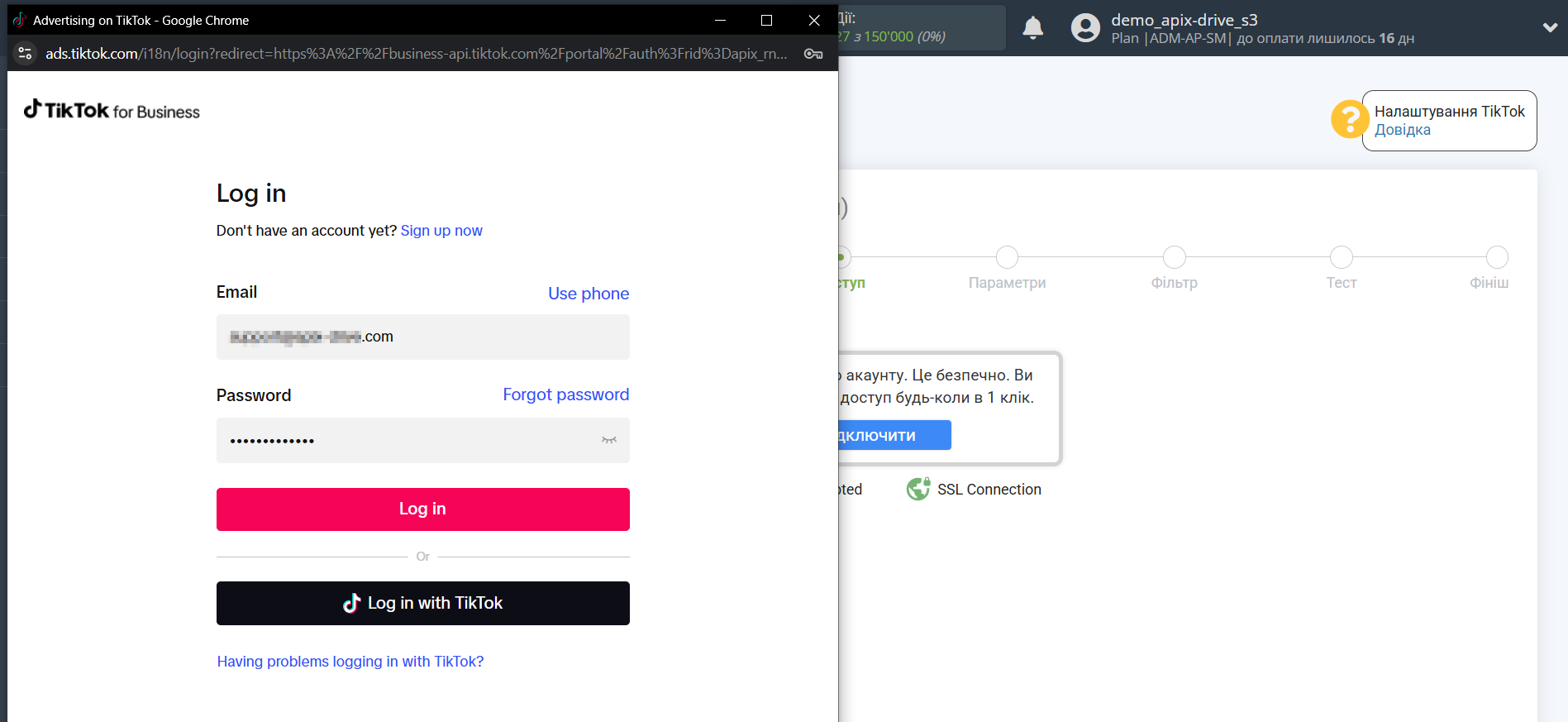Click the plan payment days text
The width and height of the screenshot is (1568, 722).
1263,39
